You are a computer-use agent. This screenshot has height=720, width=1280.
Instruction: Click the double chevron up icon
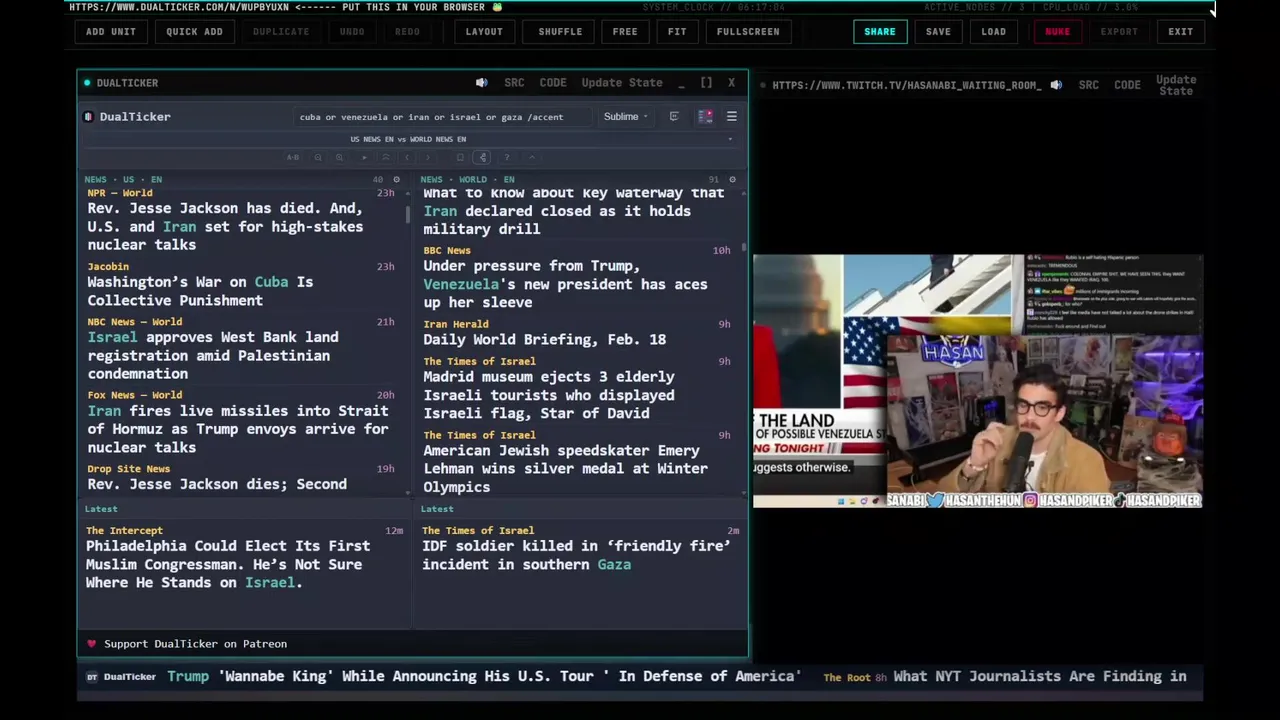pos(386,157)
